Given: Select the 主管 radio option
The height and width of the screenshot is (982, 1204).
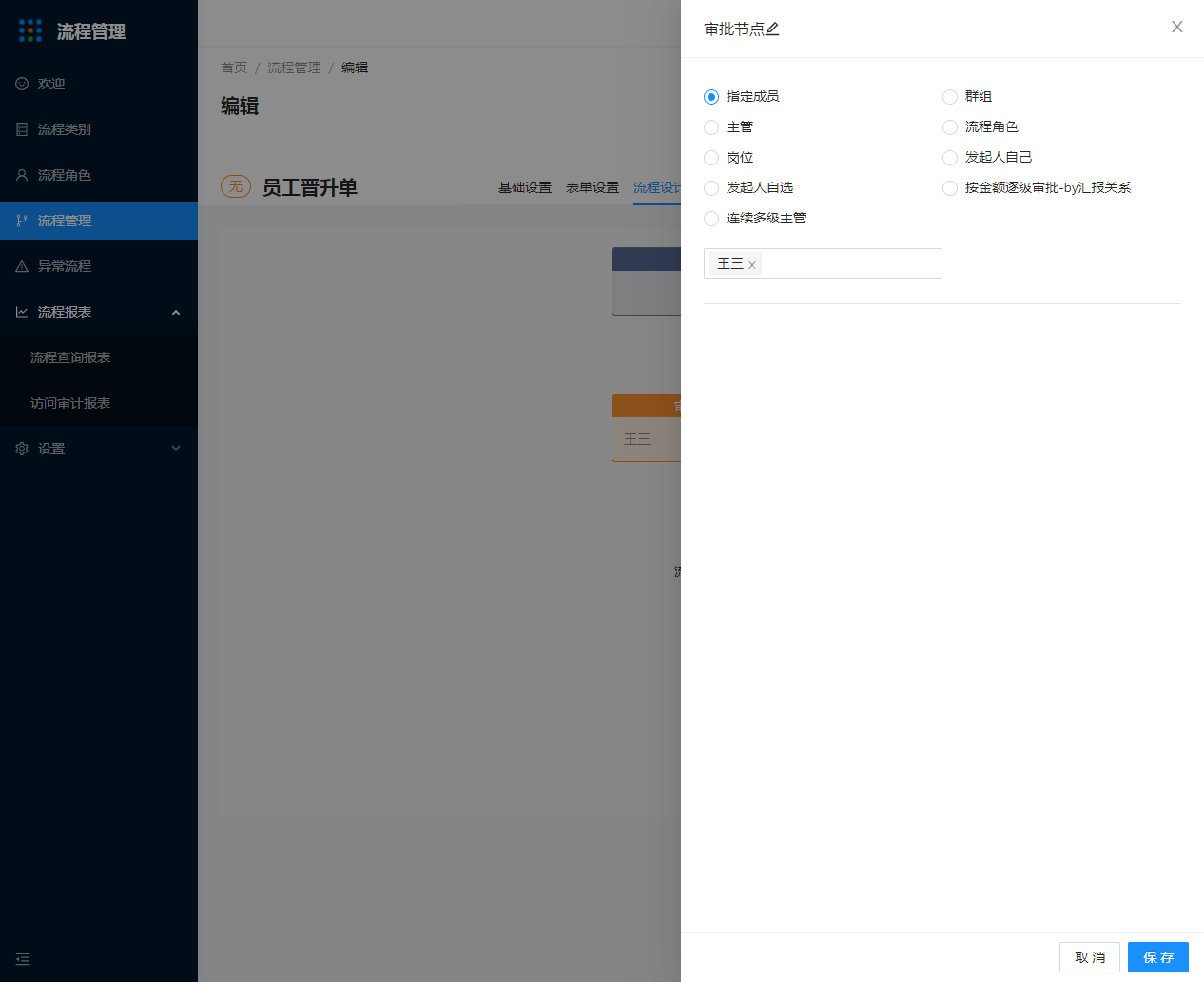Looking at the screenshot, I should 711,127.
